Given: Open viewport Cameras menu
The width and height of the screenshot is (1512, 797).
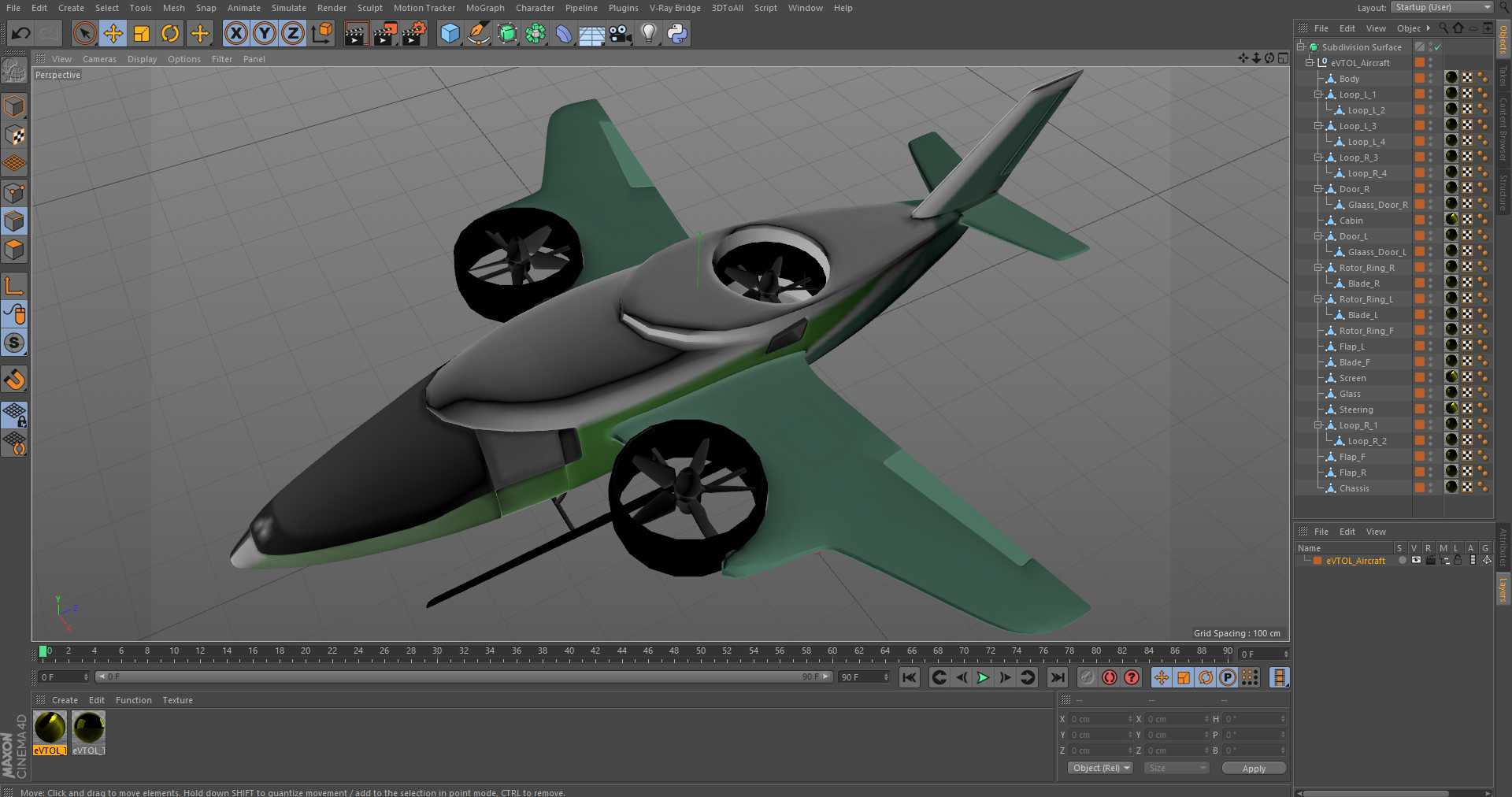Looking at the screenshot, I should pos(99,59).
